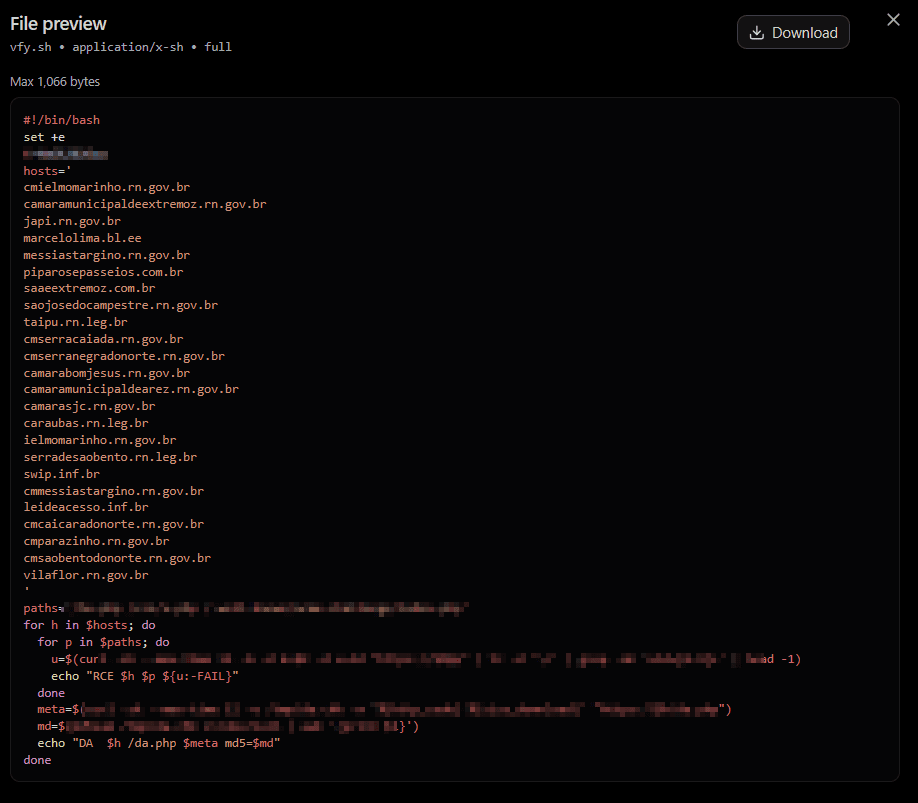Click the cmserracaiada.rn.gov.br line
The width and height of the screenshot is (918, 803).
click(103, 339)
